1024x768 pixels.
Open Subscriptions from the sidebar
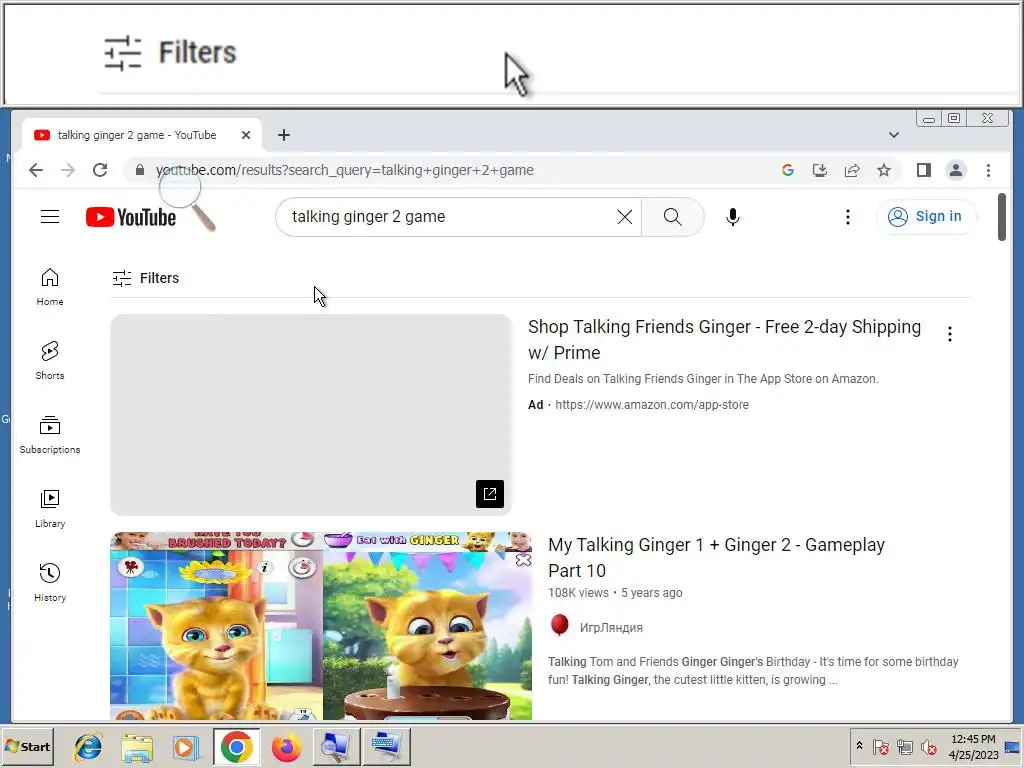pos(50,434)
